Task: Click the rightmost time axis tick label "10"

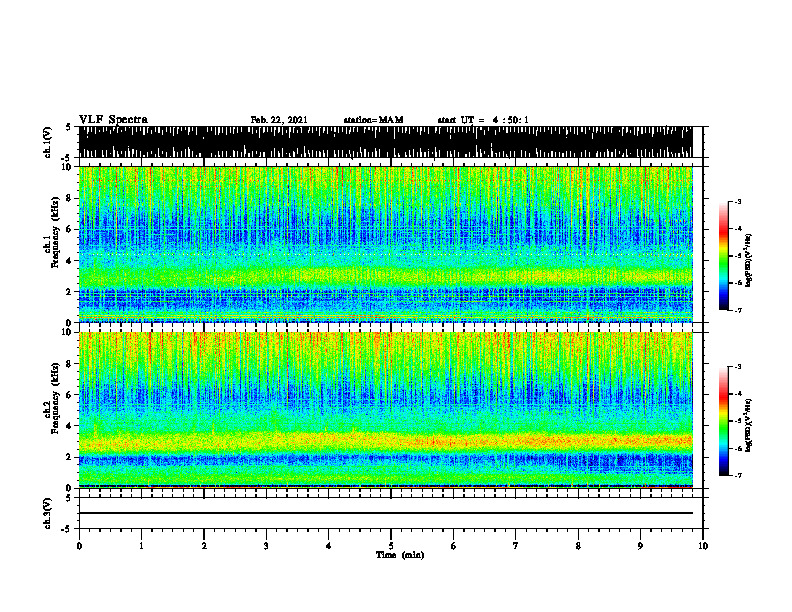Action: 703,546
